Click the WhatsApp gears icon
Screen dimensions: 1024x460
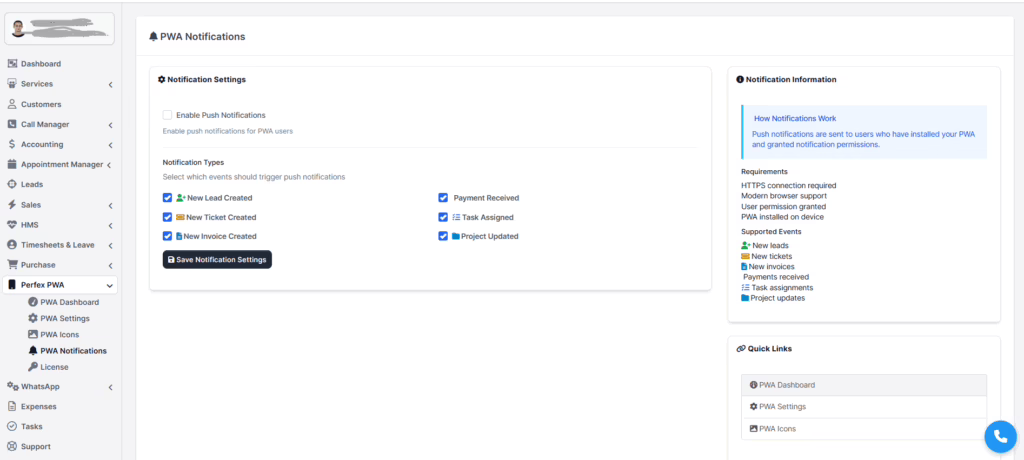coord(12,386)
